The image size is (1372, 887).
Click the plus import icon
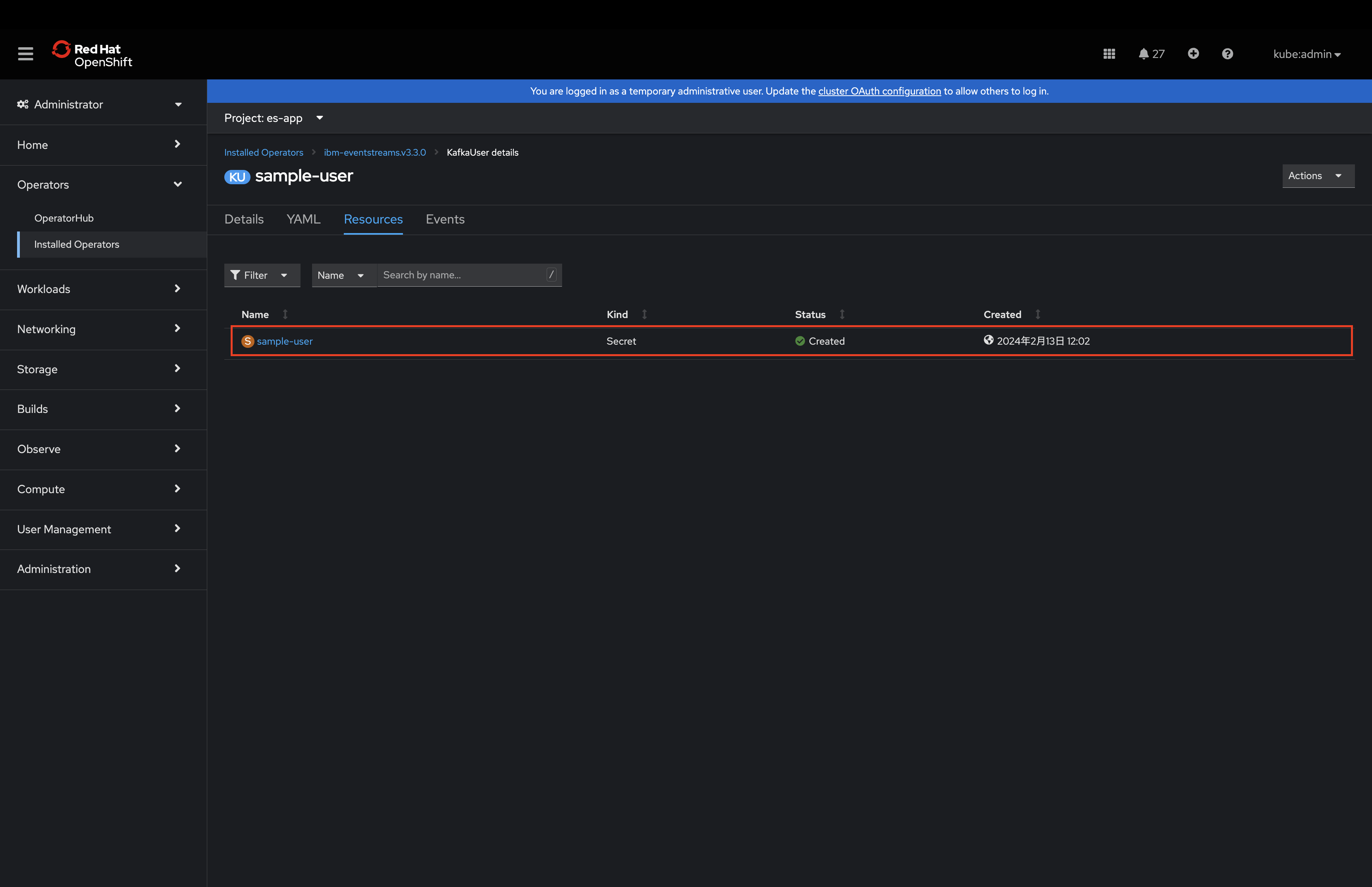coord(1193,54)
